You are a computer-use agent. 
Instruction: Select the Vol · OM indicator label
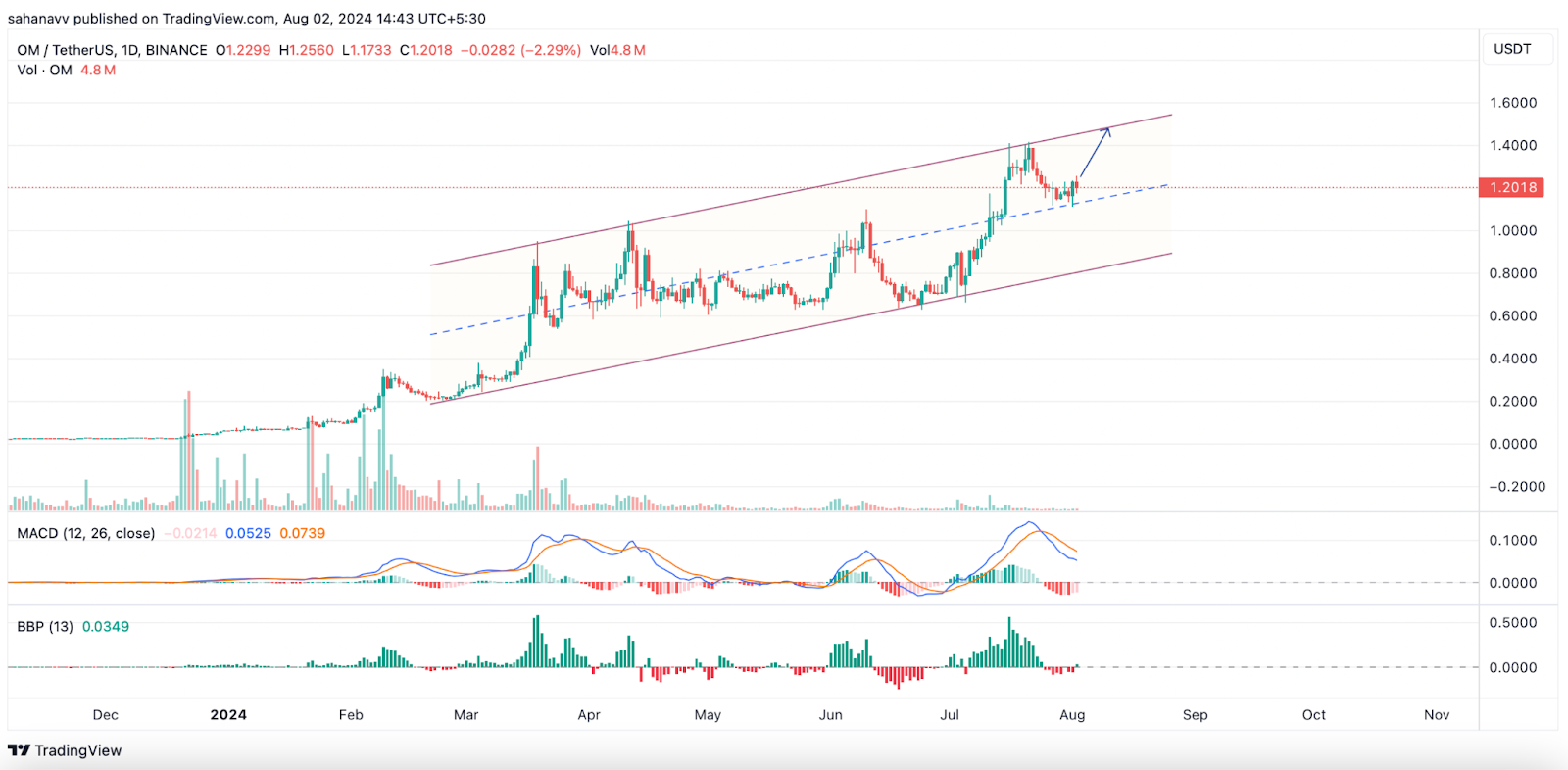click(45, 71)
